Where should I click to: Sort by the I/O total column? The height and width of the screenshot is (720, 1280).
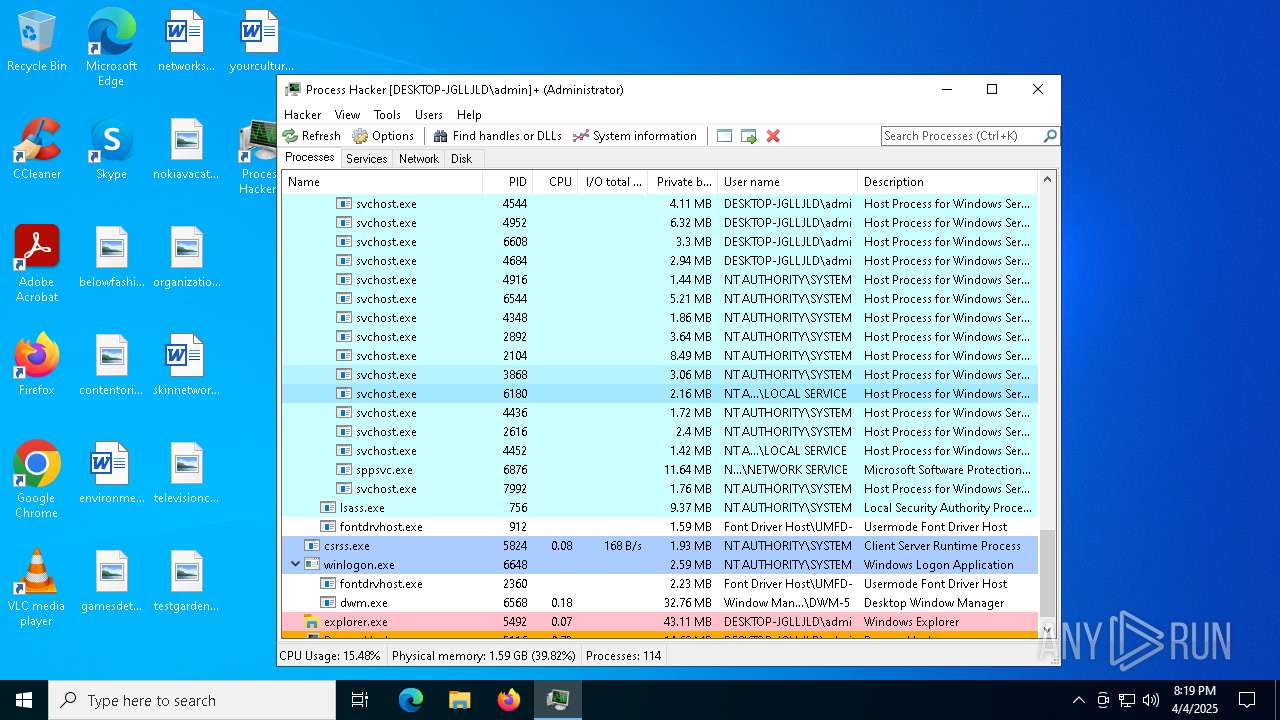click(613, 182)
